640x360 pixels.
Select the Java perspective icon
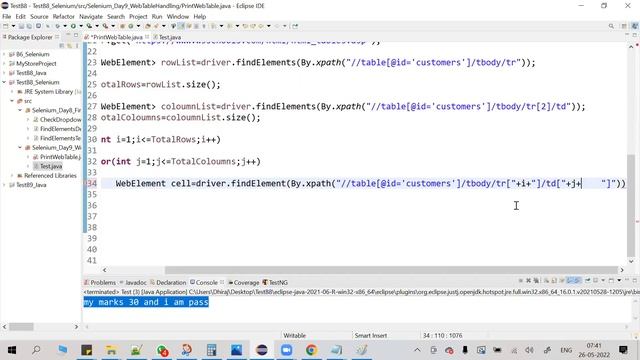[x=635, y=26]
